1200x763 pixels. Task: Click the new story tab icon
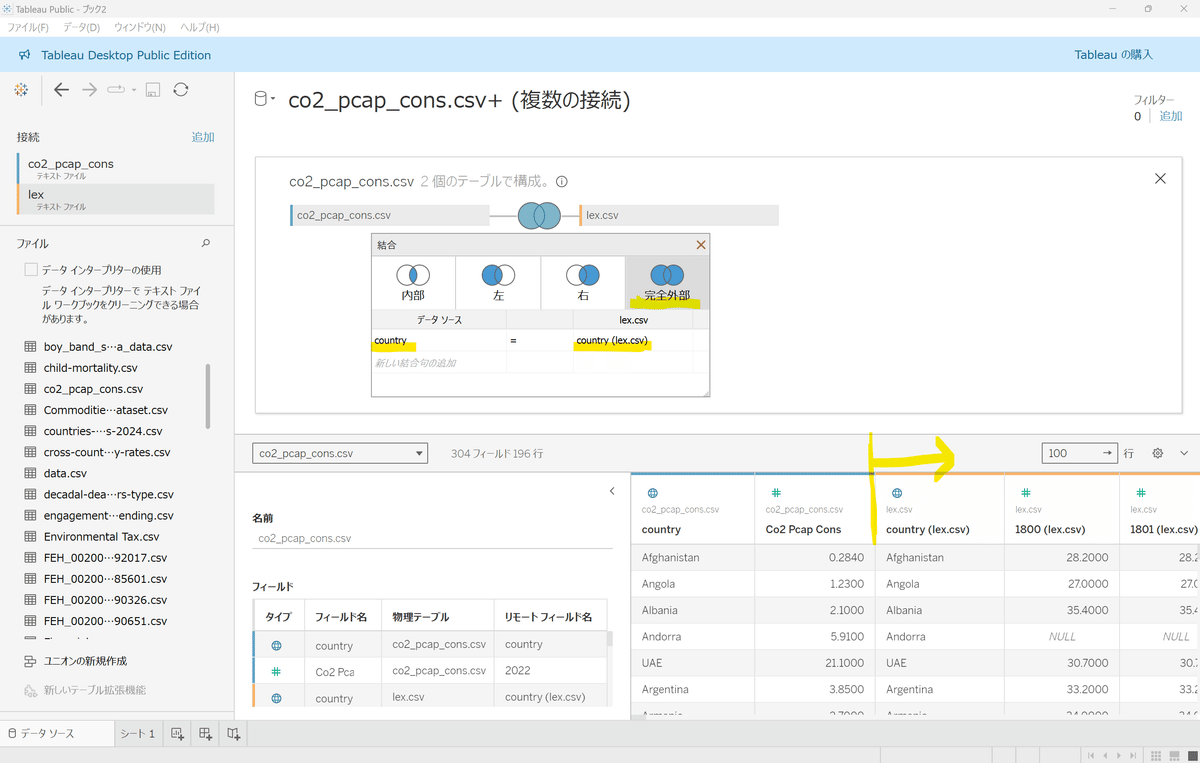point(234,734)
